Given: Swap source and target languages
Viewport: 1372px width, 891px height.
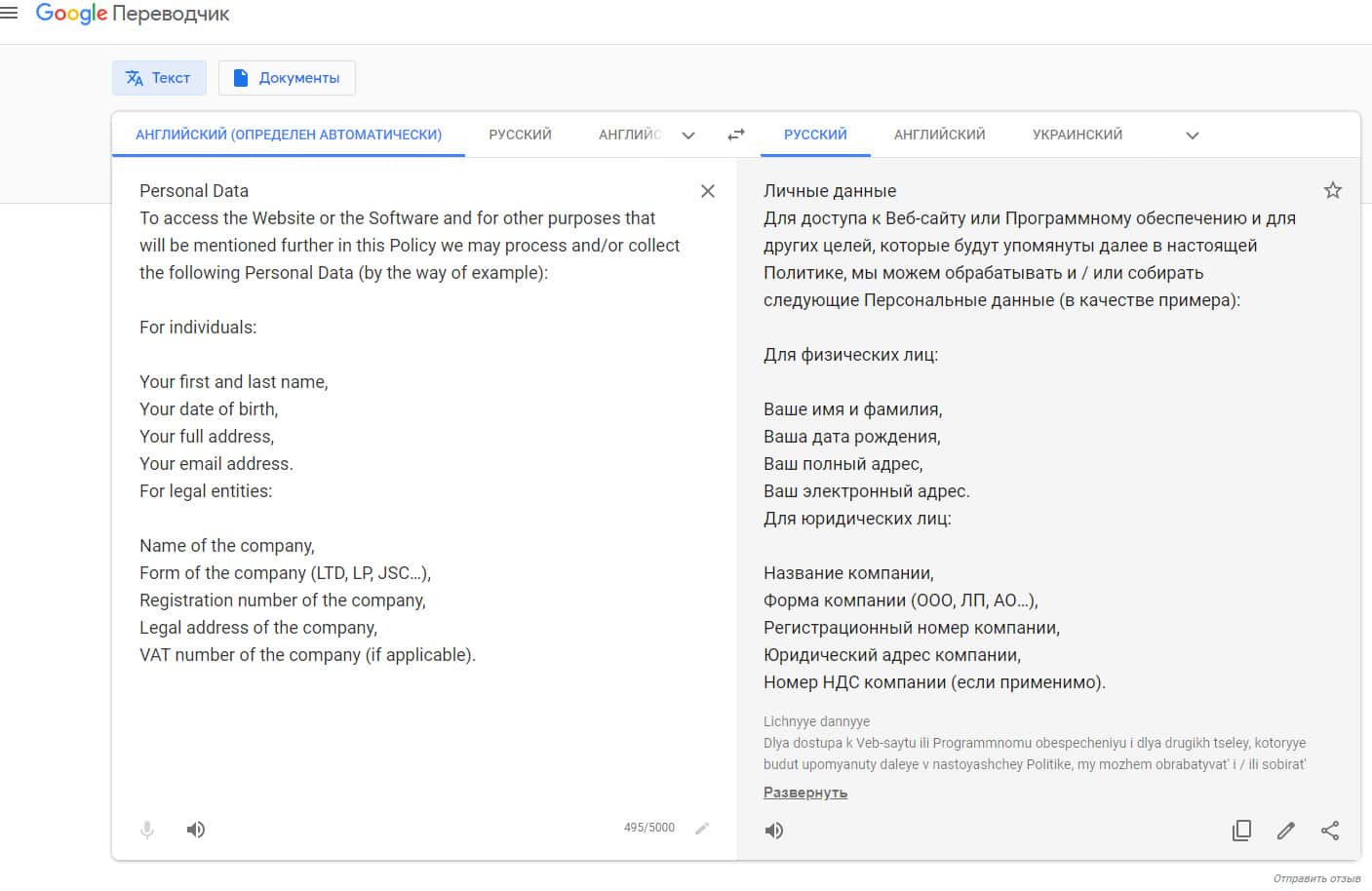Looking at the screenshot, I should click(x=736, y=135).
